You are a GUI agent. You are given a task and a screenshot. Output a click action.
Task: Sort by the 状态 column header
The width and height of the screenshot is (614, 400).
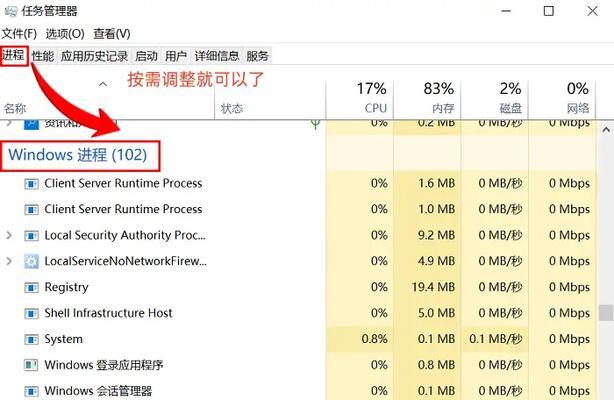(x=232, y=108)
